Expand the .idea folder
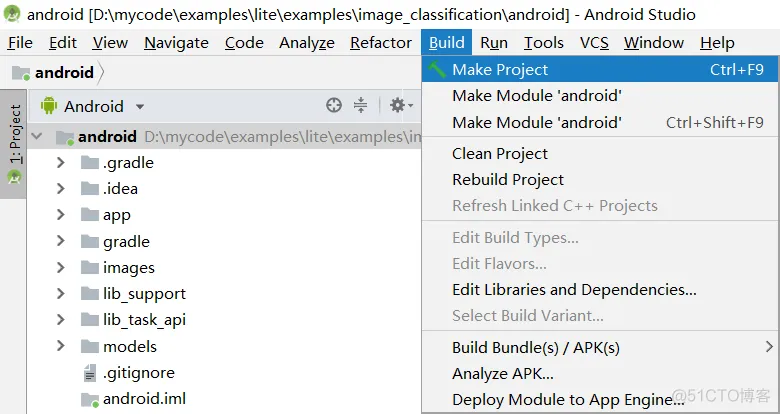 [61, 189]
